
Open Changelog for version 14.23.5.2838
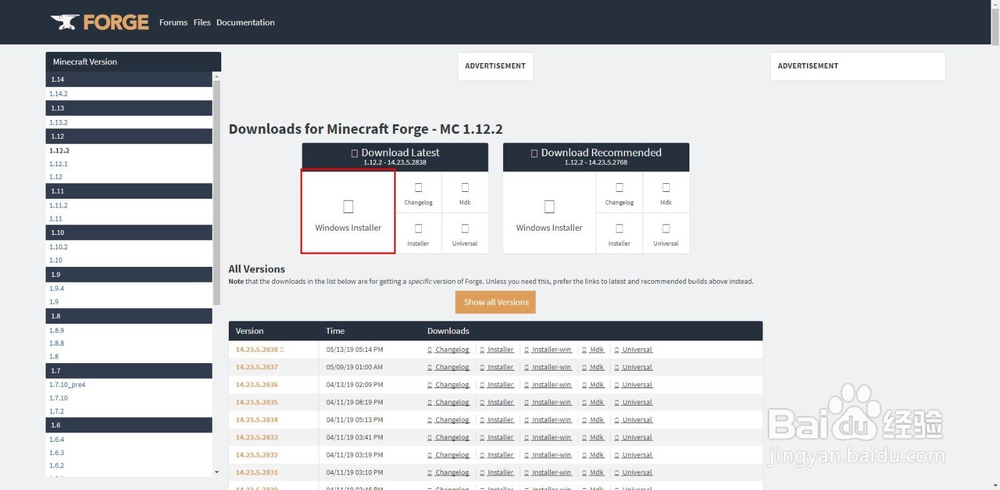click(x=452, y=350)
